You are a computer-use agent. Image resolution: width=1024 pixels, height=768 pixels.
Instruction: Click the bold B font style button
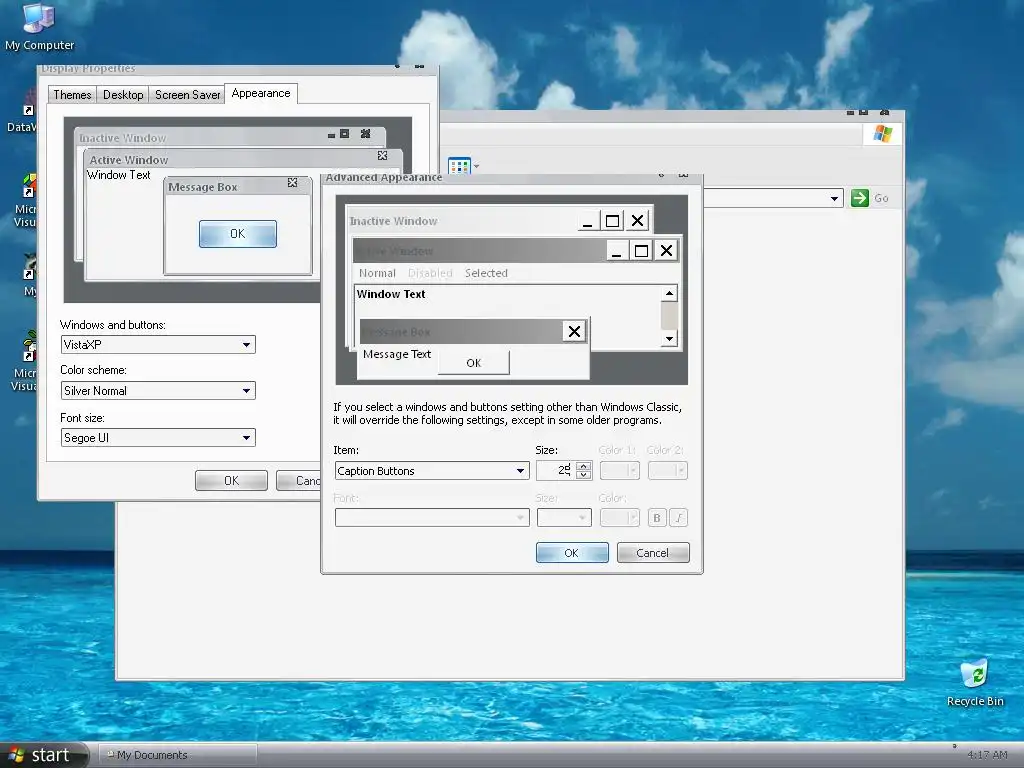point(657,518)
